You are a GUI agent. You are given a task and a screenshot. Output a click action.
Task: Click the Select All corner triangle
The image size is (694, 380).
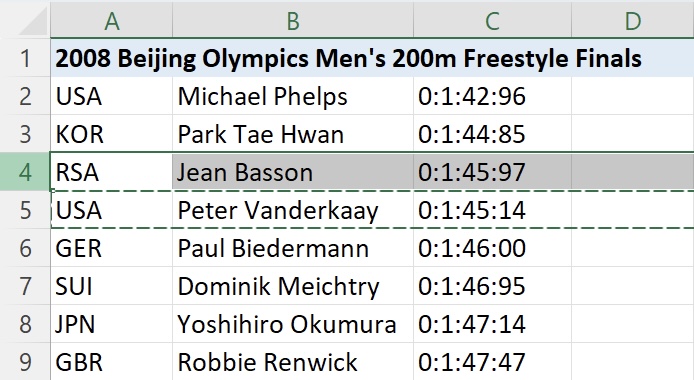click(x=32, y=21)
